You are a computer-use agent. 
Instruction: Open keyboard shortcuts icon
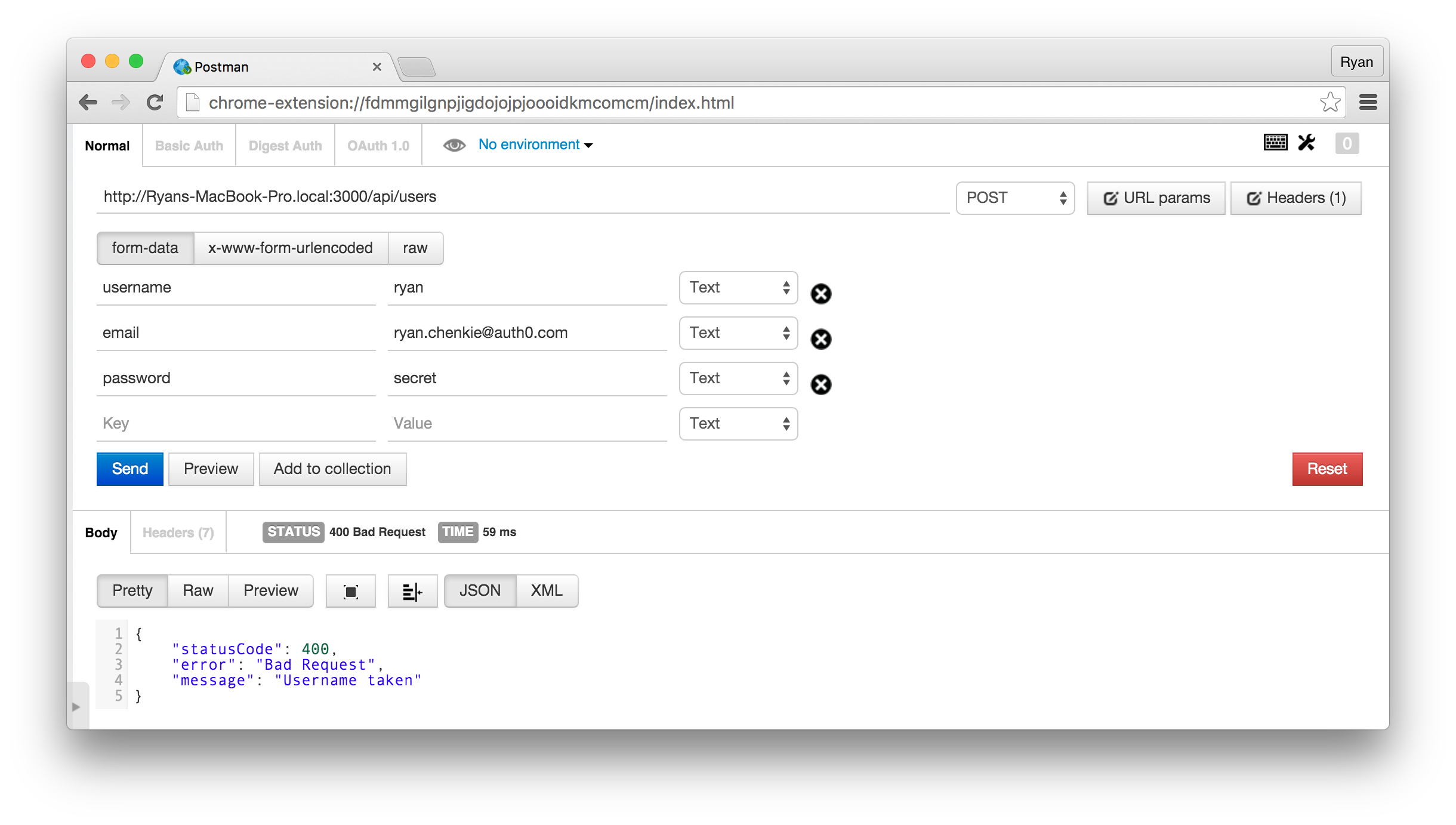(x=1275, y=143)
